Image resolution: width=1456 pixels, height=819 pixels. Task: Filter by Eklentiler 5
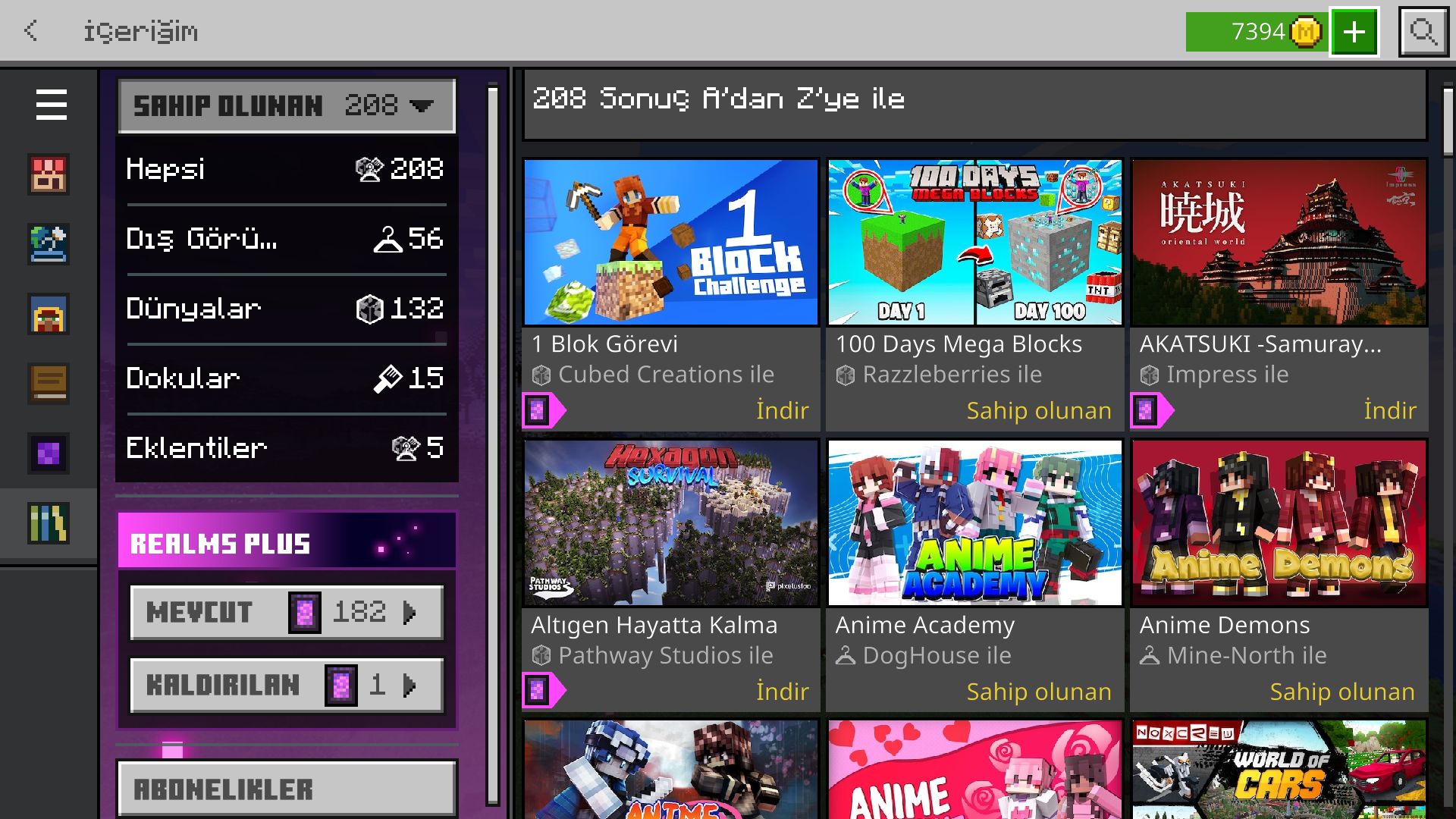click(x=286, y=448)
